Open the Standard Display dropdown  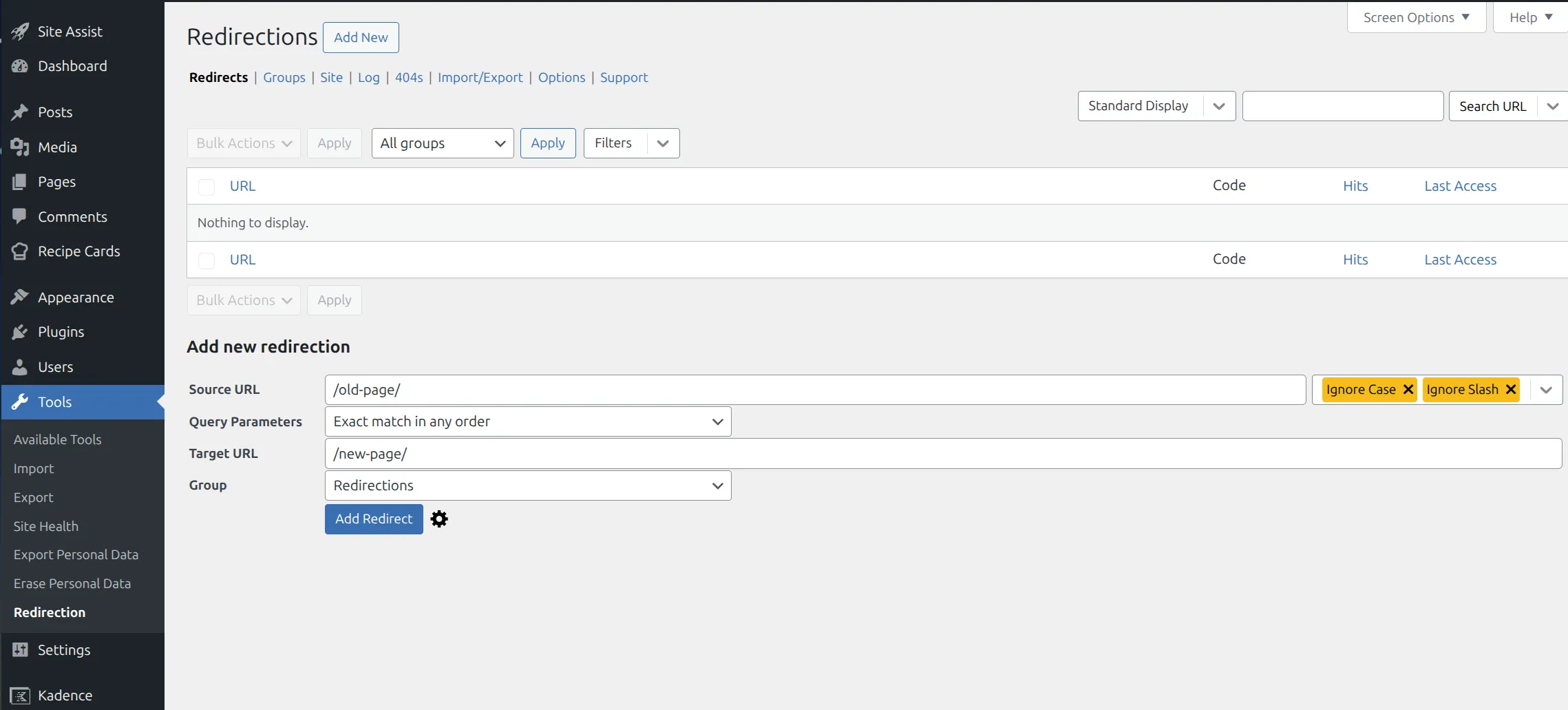click(1156, 106)
